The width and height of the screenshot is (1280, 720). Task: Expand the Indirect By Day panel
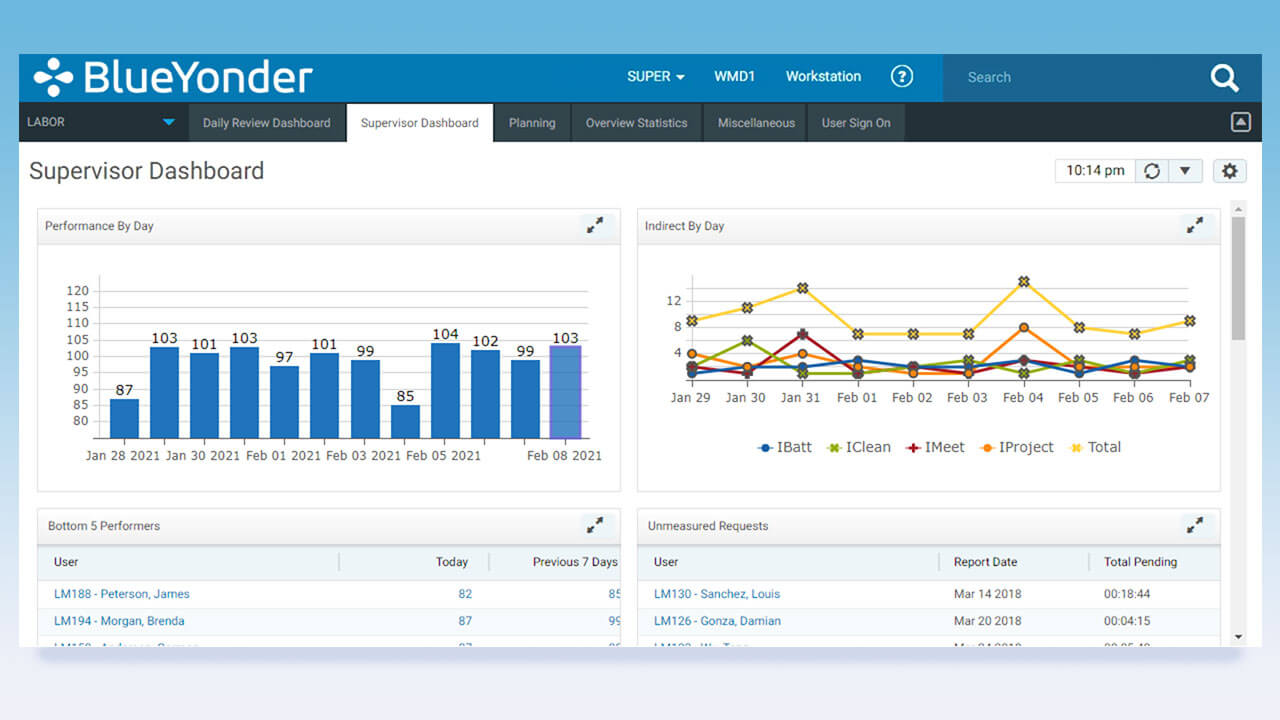[1195, 226]
